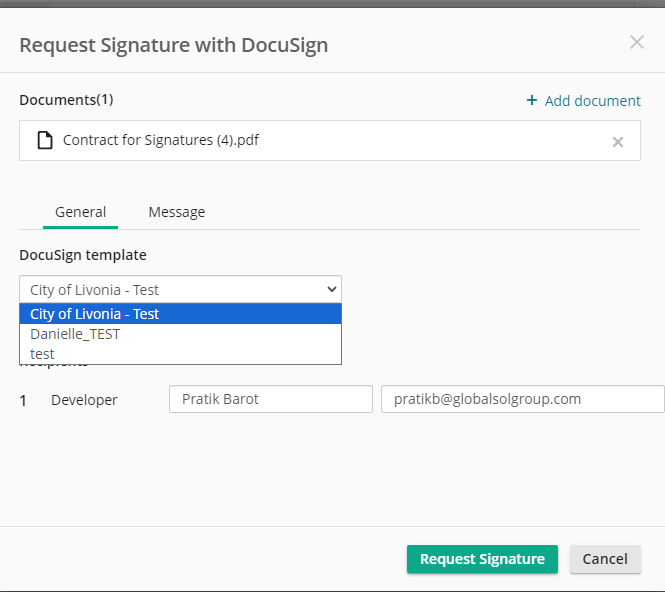This screenshot has width=665, height=592.
Task: Select the Contract for Signatures (4).pdf filename
Action: [x=161, y=140]
